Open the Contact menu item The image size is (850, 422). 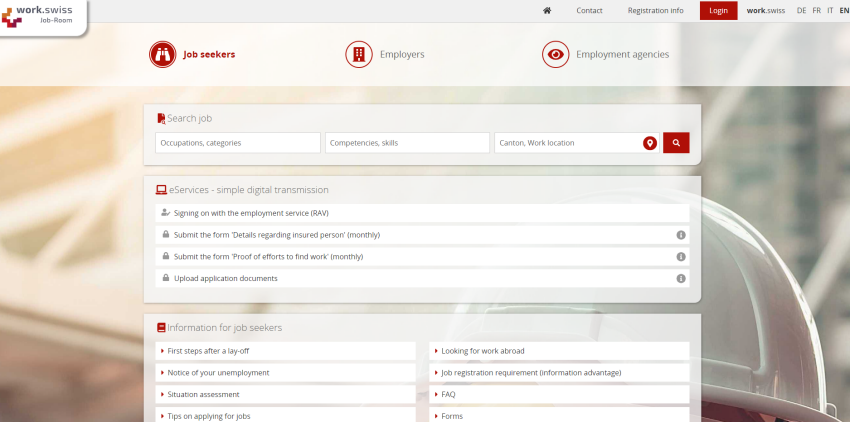(x=589, y=11)
